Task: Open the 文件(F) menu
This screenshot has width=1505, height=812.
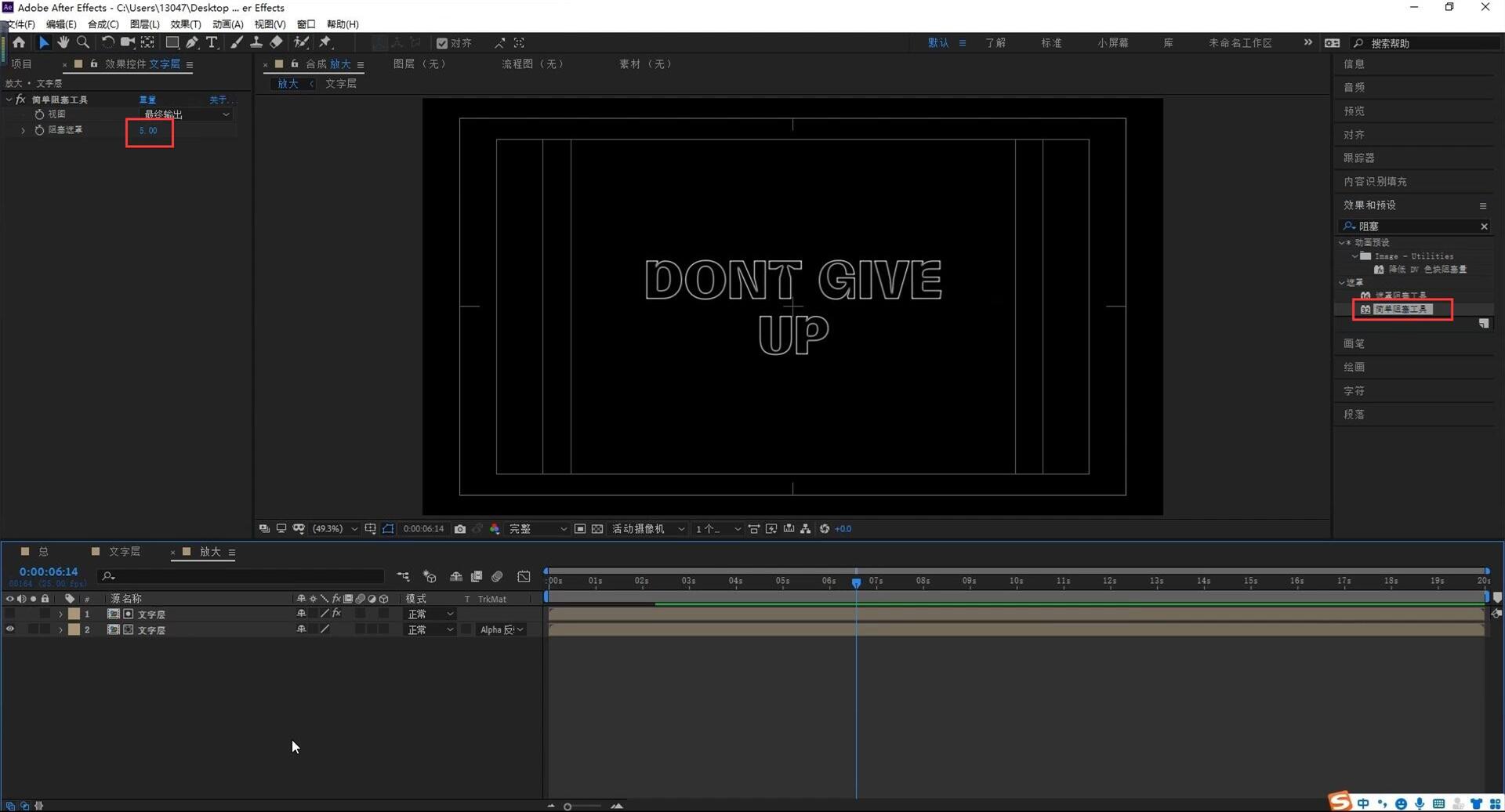Action: click(x=20, y=24)
